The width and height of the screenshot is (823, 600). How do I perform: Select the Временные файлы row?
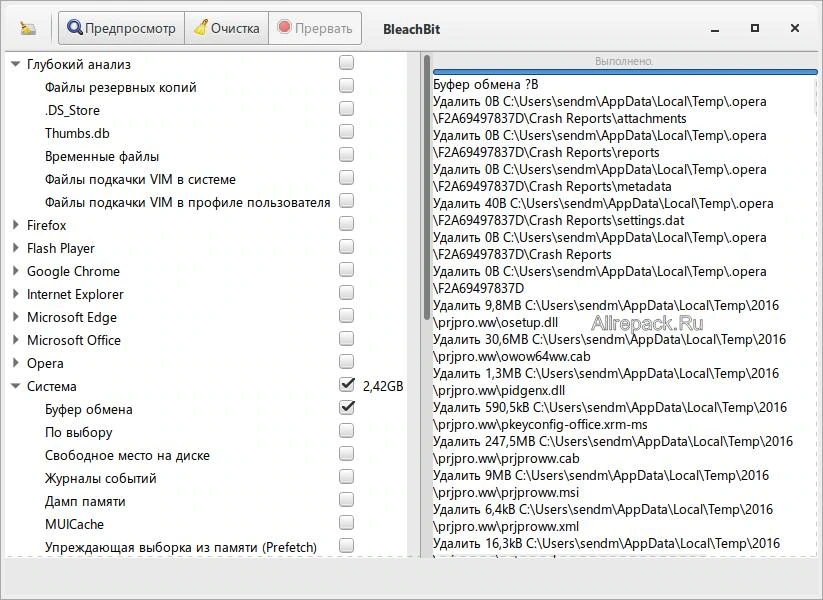(102, 156)
